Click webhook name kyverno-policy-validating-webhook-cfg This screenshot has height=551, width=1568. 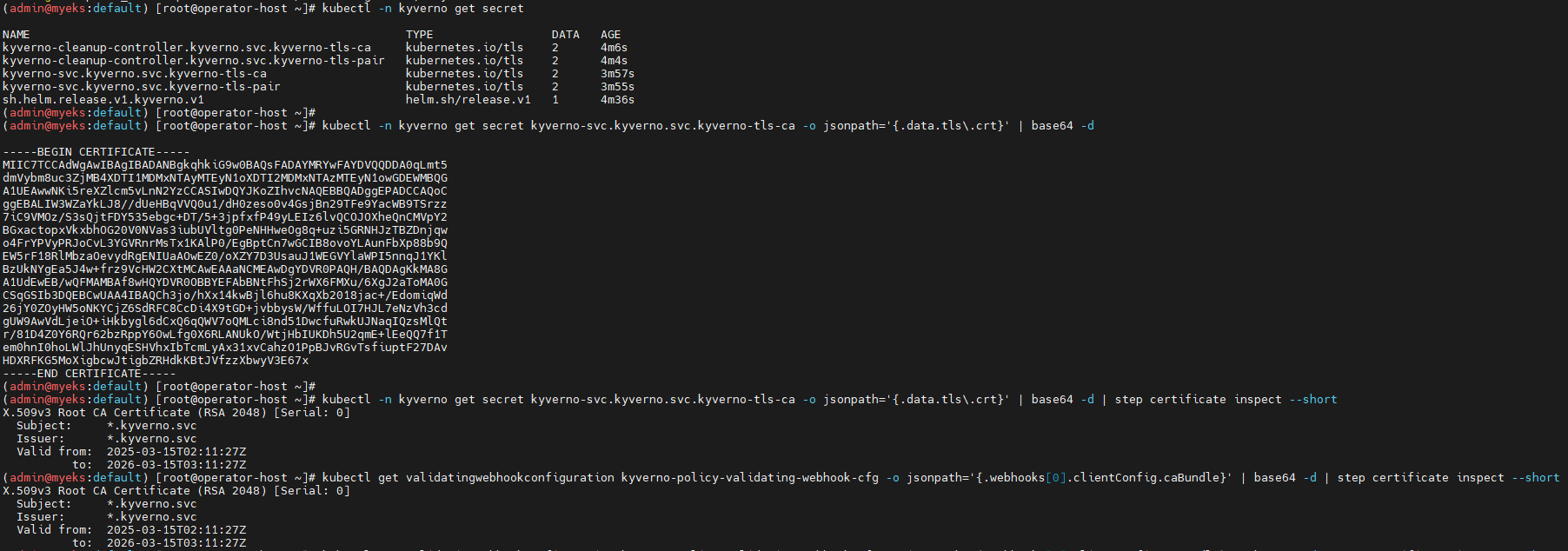pyautogui.click(x=750, y=478)
